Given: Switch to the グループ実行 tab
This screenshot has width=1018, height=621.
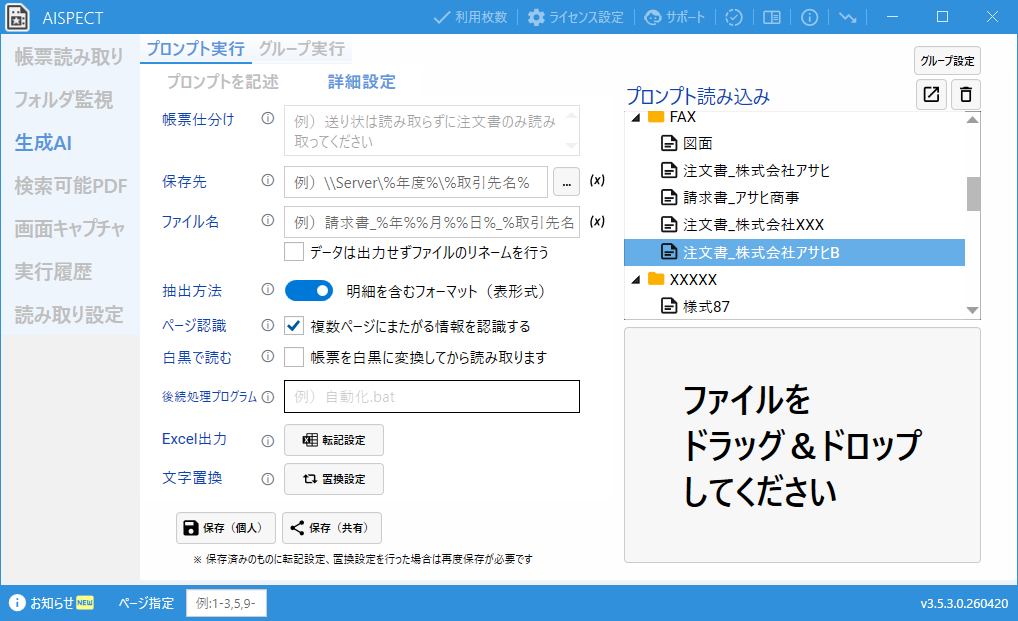Looking at the screenshot, I should [303, 47].
